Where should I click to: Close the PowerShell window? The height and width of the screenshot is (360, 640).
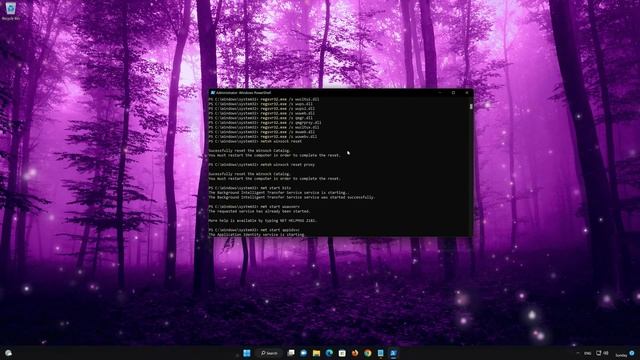coord(467,93)
